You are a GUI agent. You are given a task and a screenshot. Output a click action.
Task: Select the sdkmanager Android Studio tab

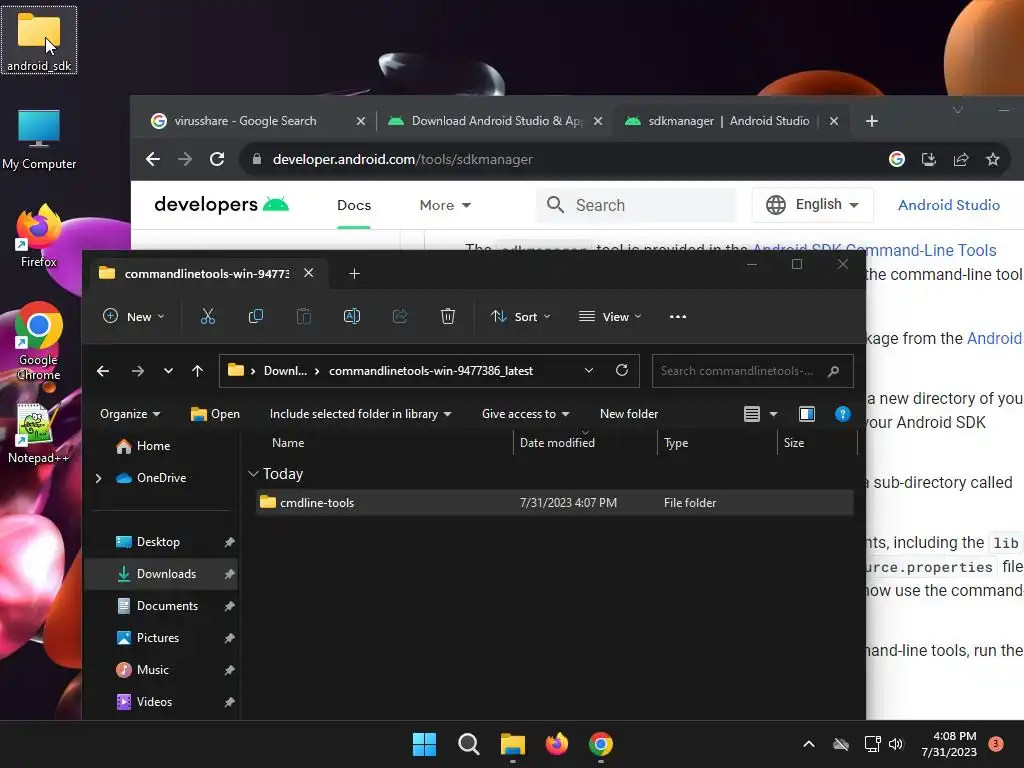(x=730, y=121)
